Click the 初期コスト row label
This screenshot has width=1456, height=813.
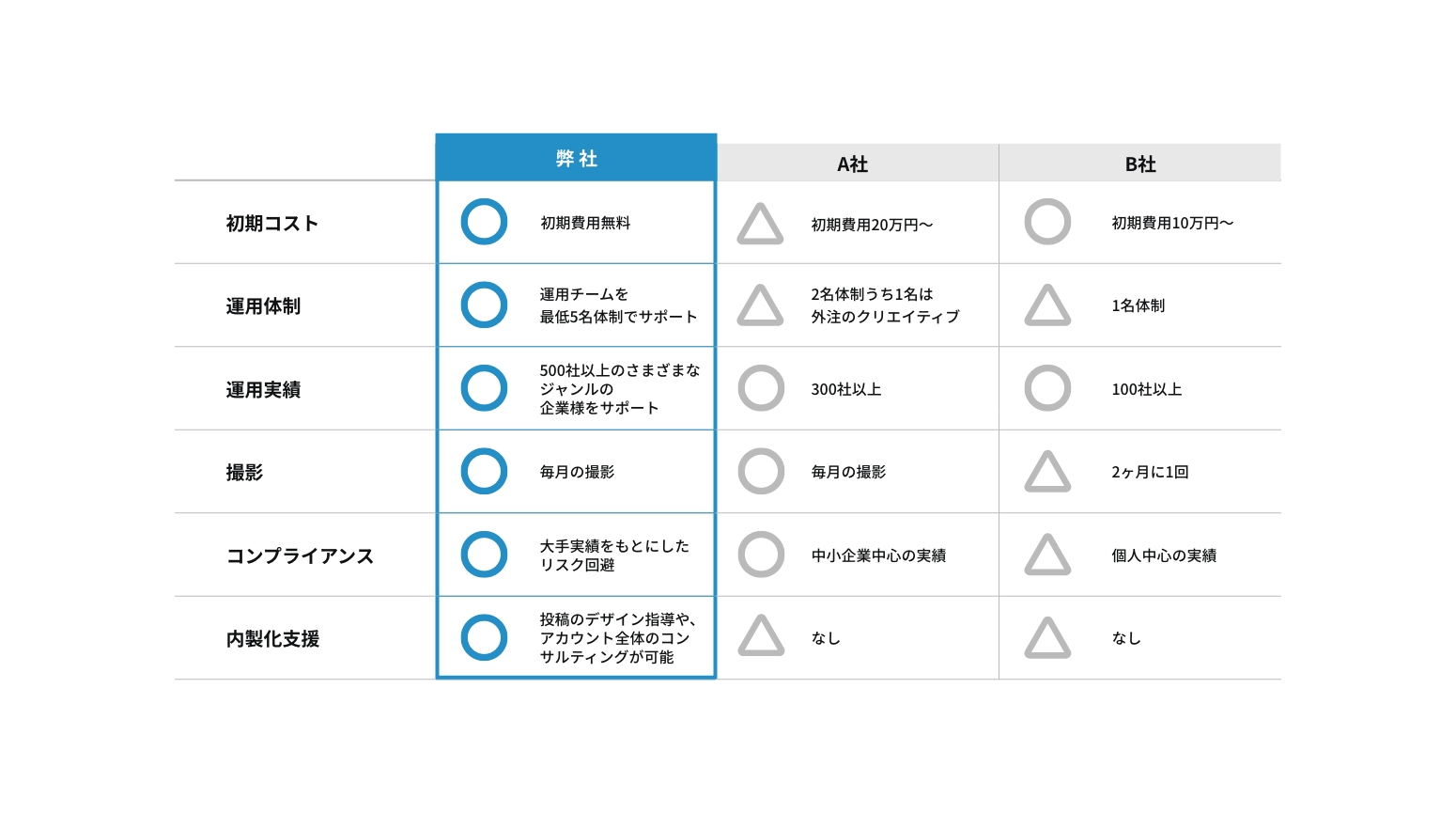(x=271, y=224)
